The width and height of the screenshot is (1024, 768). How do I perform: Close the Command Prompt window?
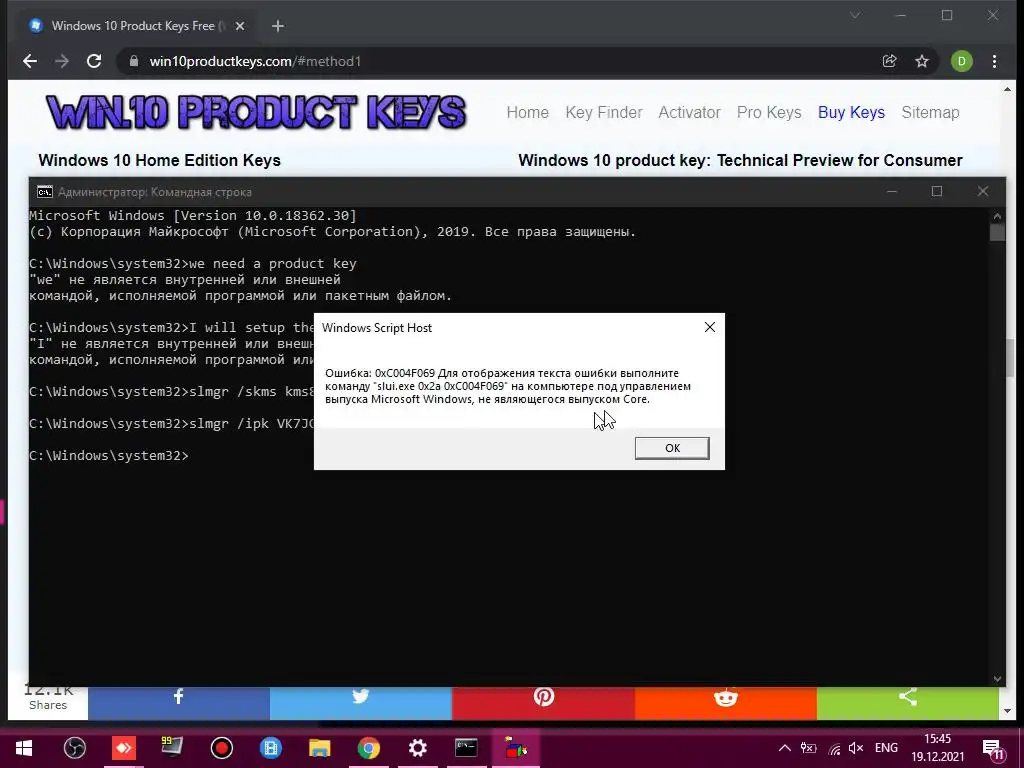coord(983,191)
